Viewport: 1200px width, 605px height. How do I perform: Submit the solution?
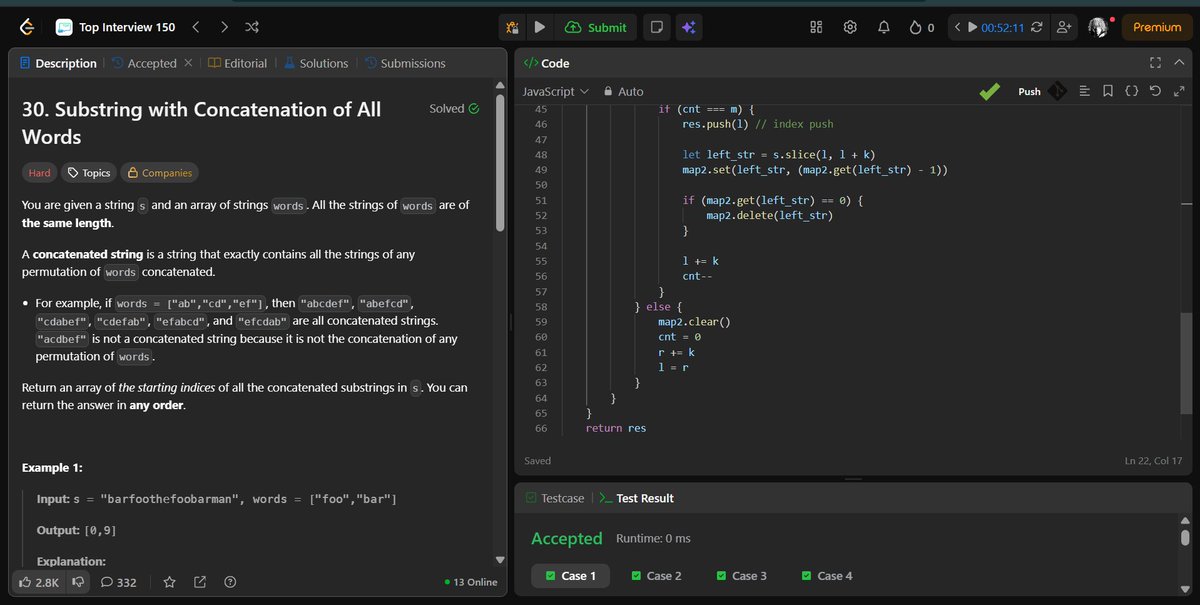pyautogui.click(x=596, y=28)
